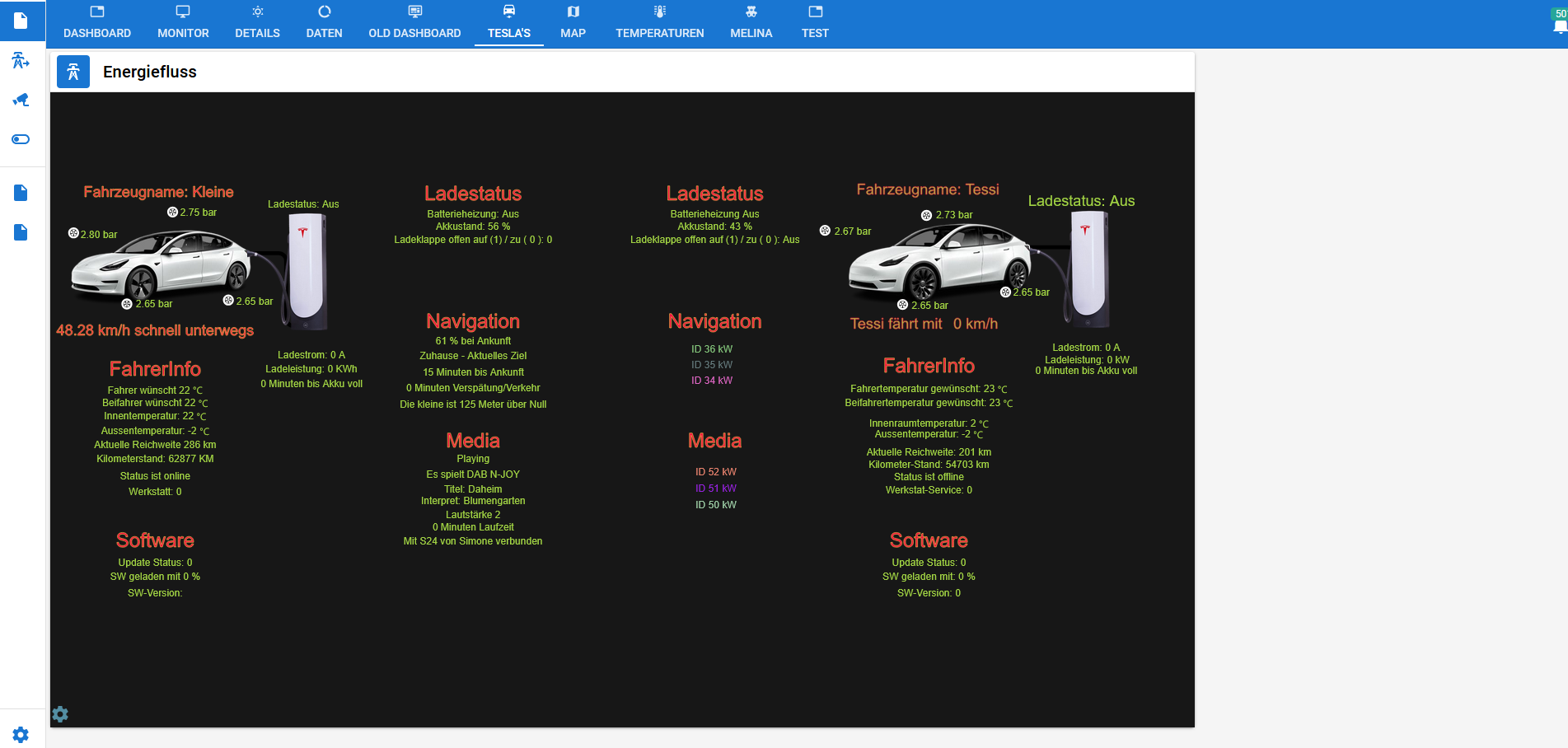Click the Tessi wall charger image
The image size is (1568, 748).
[x=1088, y=268]
